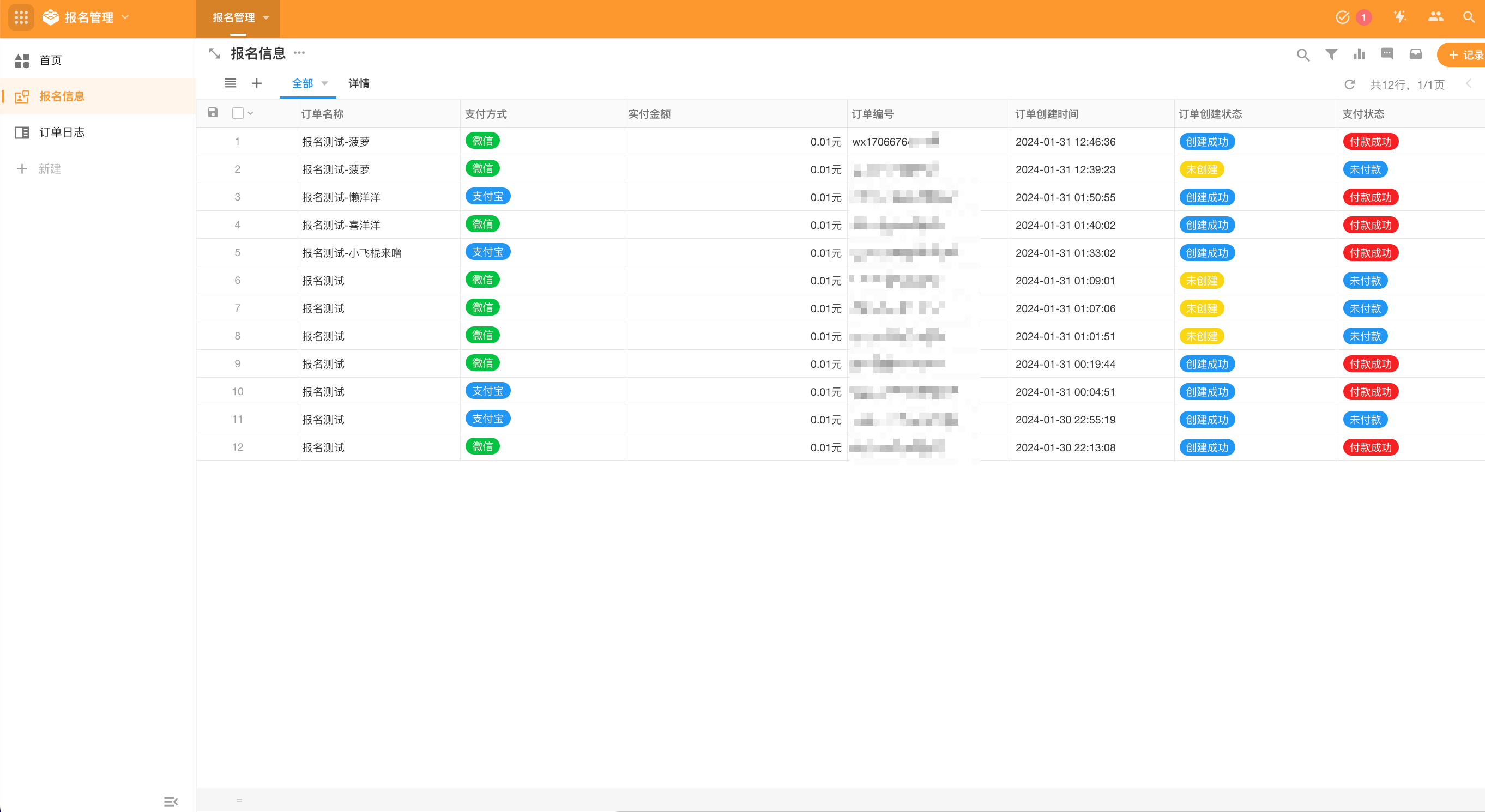Click the contacts people icon

point(1435,17)
